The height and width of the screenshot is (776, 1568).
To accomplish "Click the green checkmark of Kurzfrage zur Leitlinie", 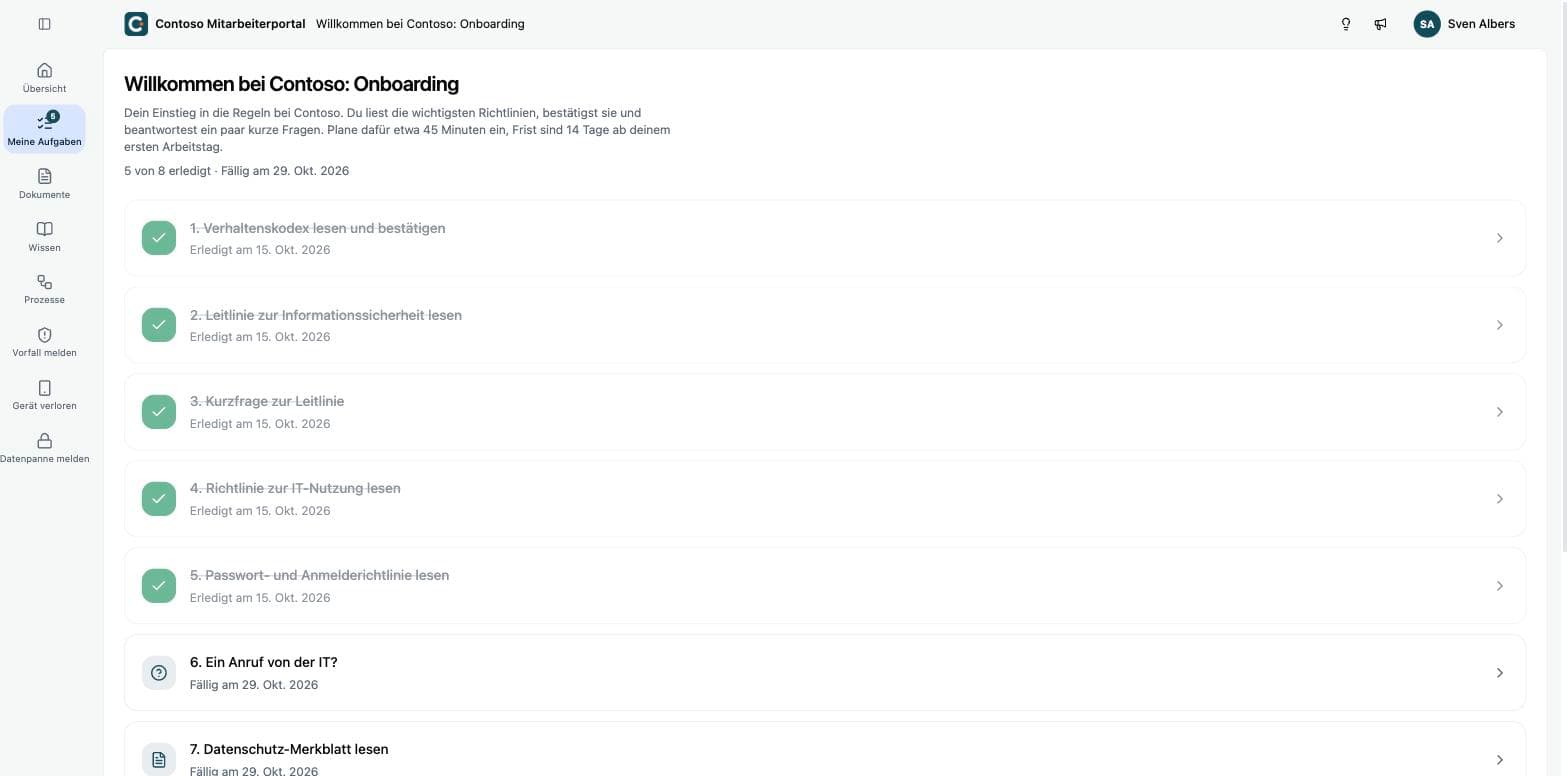I will [158, 412].
